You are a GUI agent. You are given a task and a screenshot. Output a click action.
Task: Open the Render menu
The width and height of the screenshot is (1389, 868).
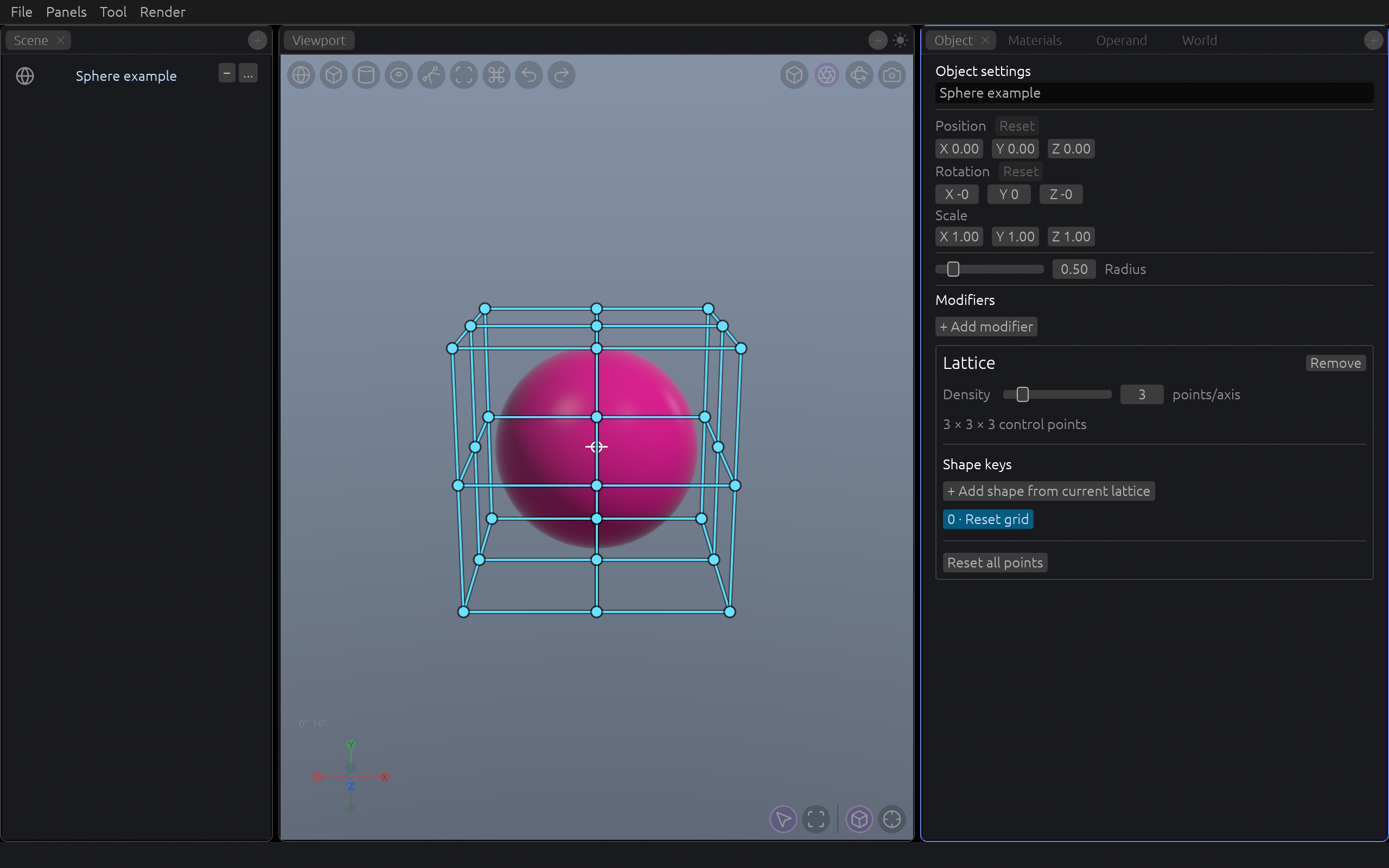(x=162, y=12)
